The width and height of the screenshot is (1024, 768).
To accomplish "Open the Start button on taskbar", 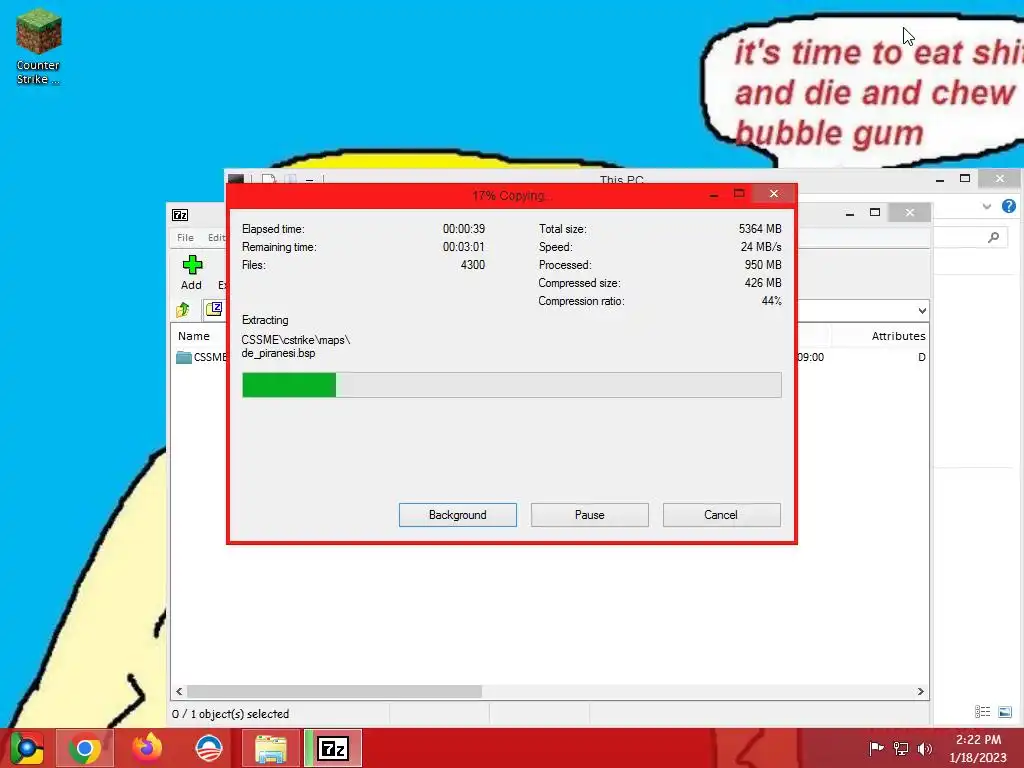I will [27, 748].
